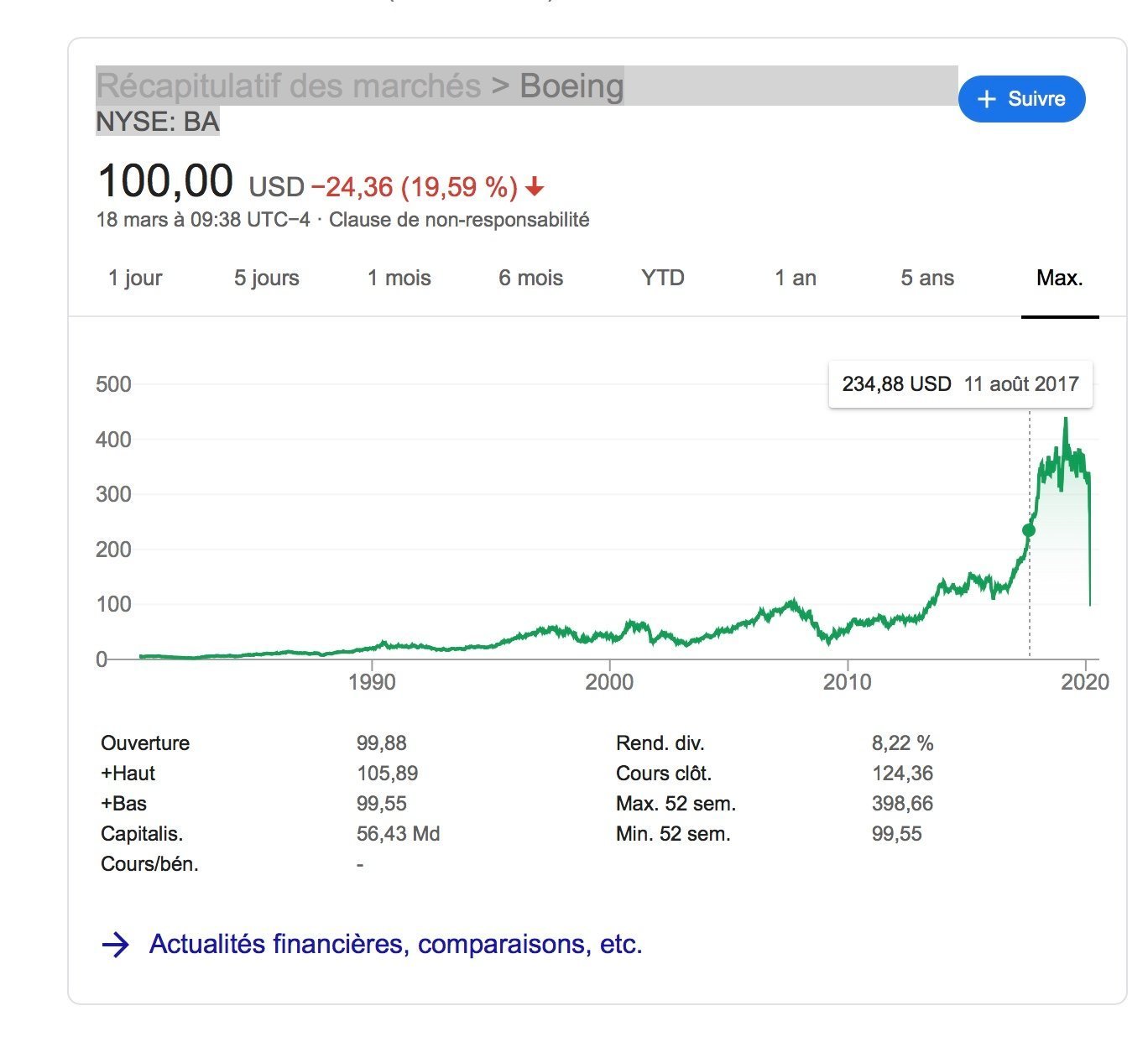Click the Max. tab
1148x1037 pixels.
tap(1060, 279)
